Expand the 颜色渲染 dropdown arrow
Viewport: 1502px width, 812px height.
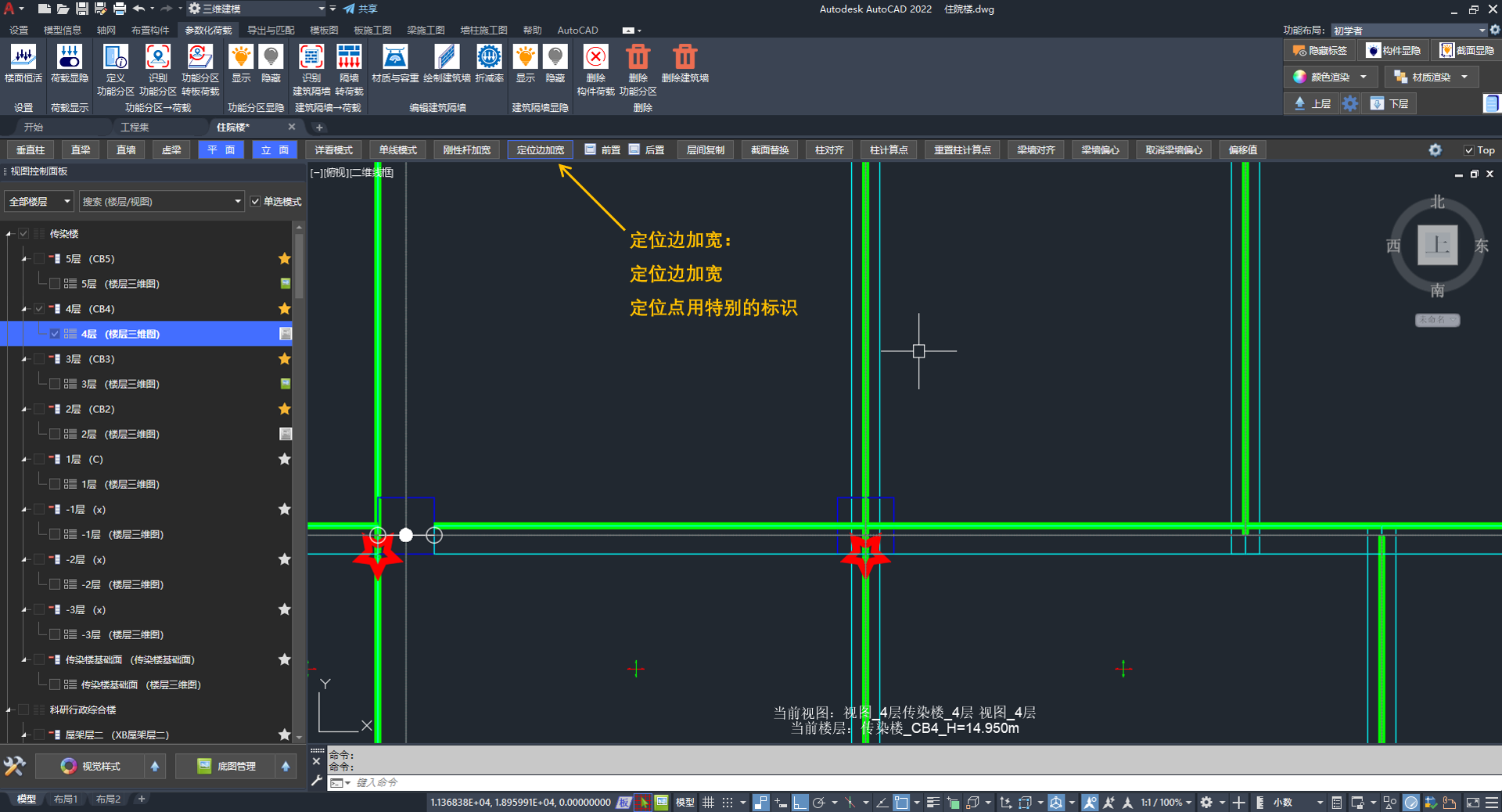1364,77
